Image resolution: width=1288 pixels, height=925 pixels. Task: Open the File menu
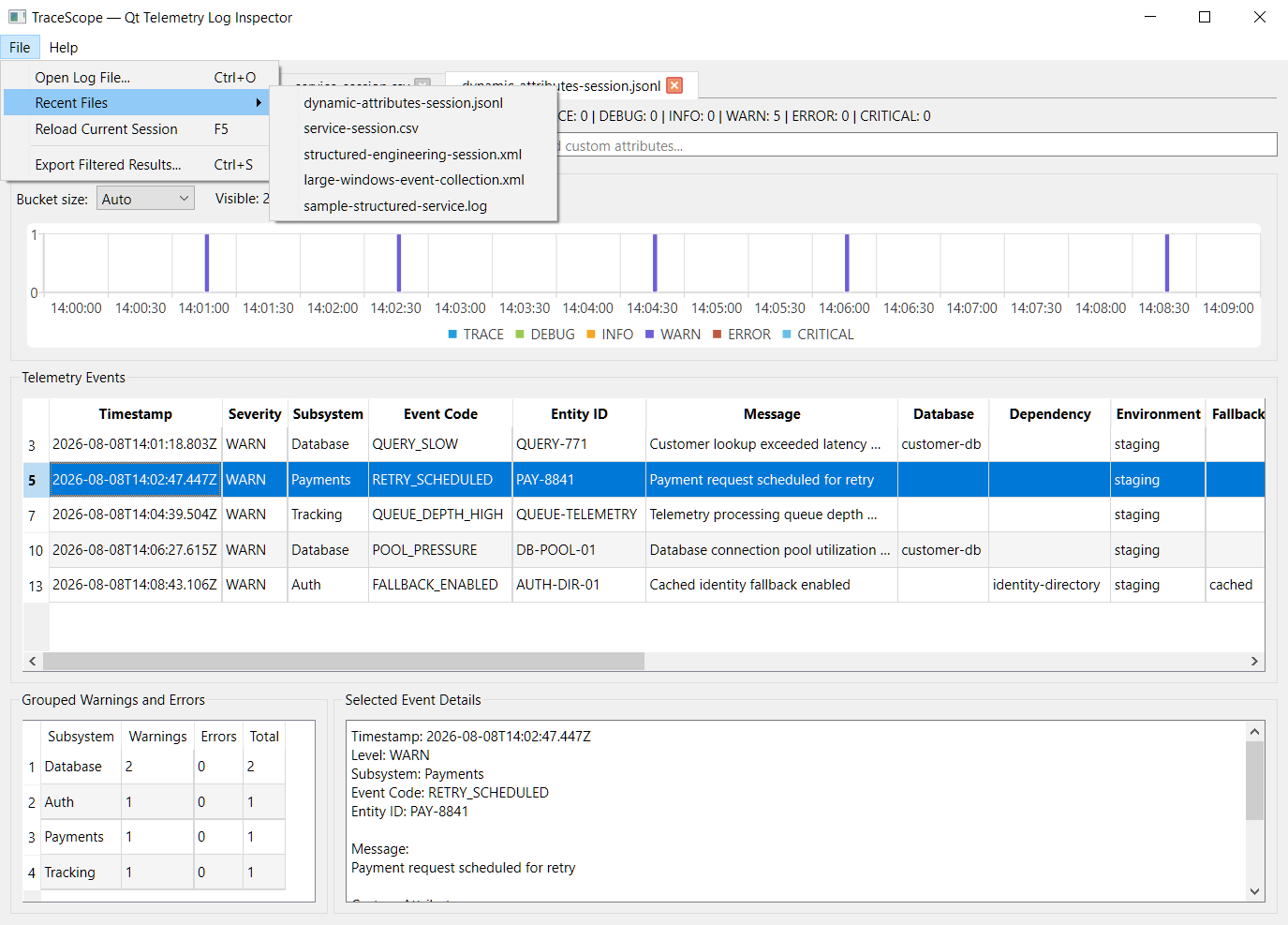tap(20, 48)
